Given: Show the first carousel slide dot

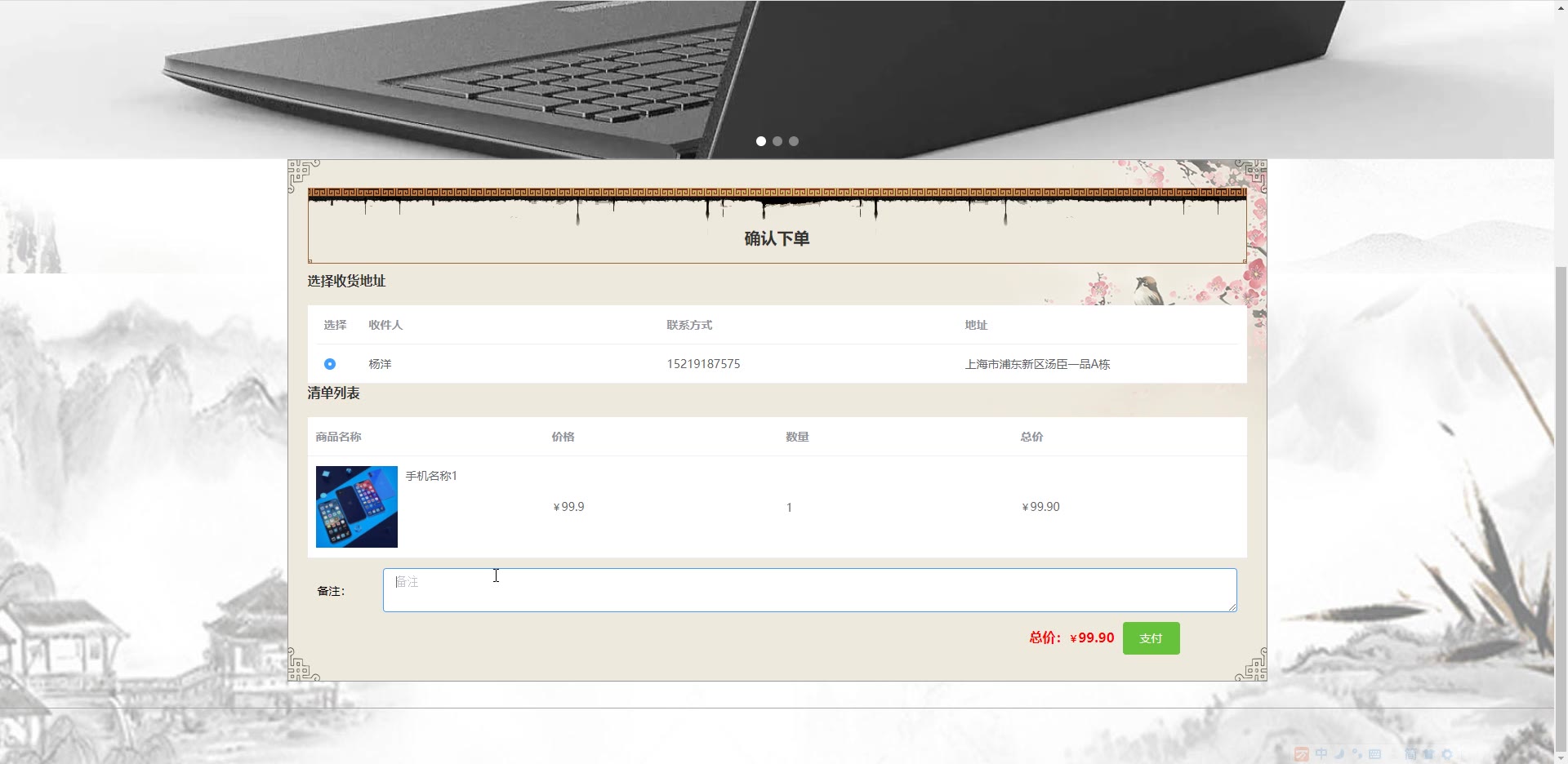Looking at the screenshot, I should 761,141.
